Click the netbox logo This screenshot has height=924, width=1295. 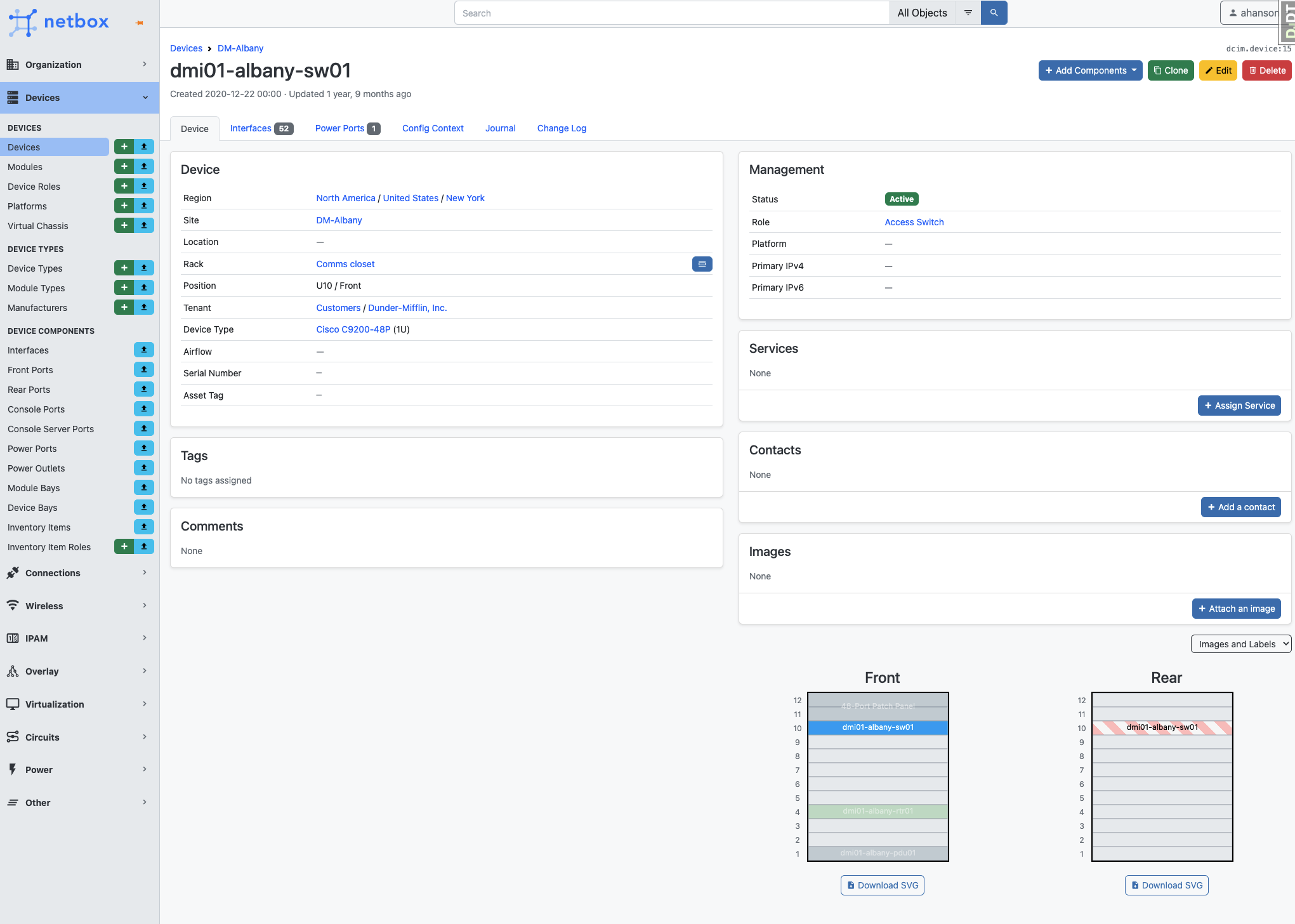coord(59,22)
